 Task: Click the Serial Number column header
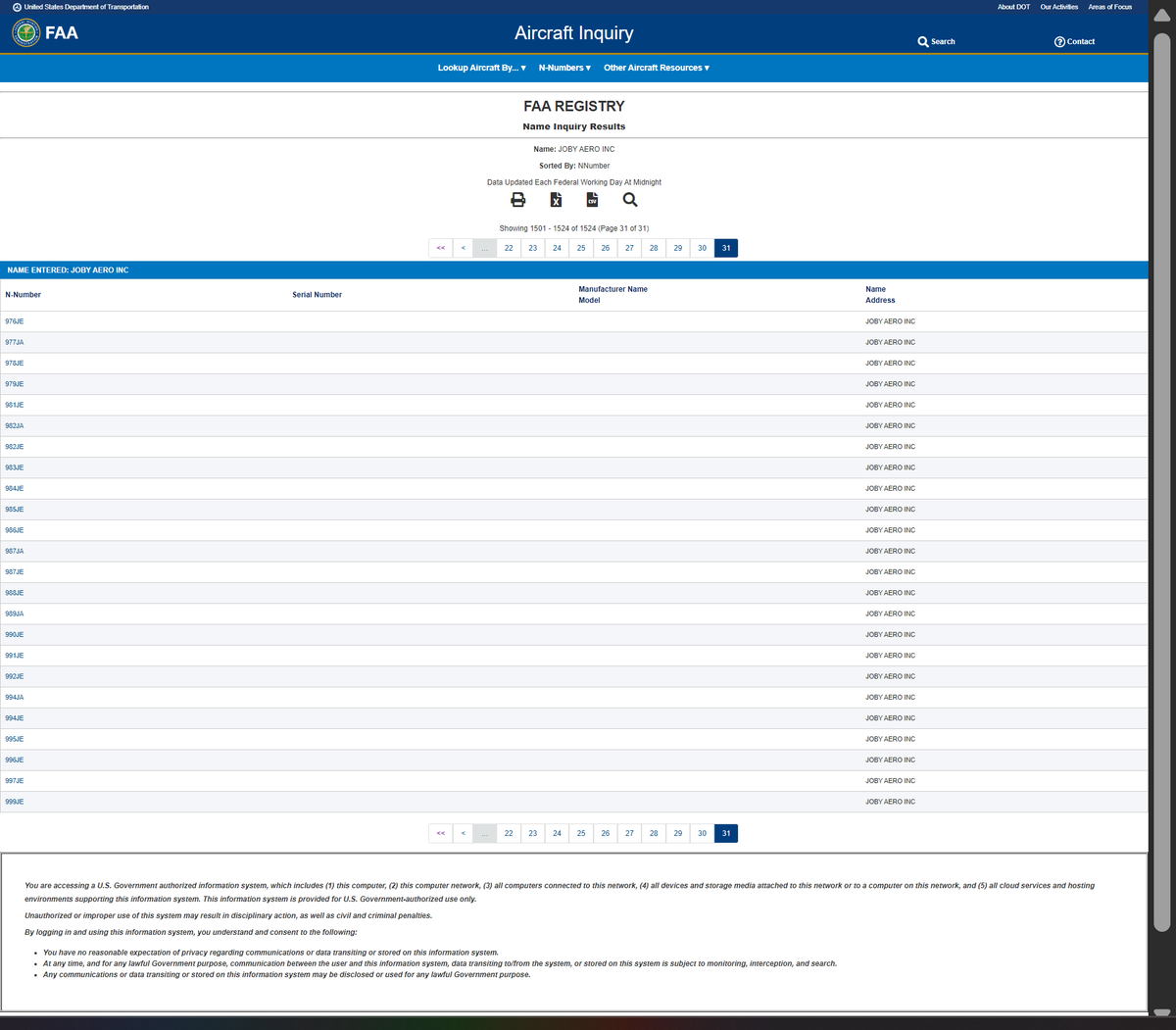(x=317, y=295)
